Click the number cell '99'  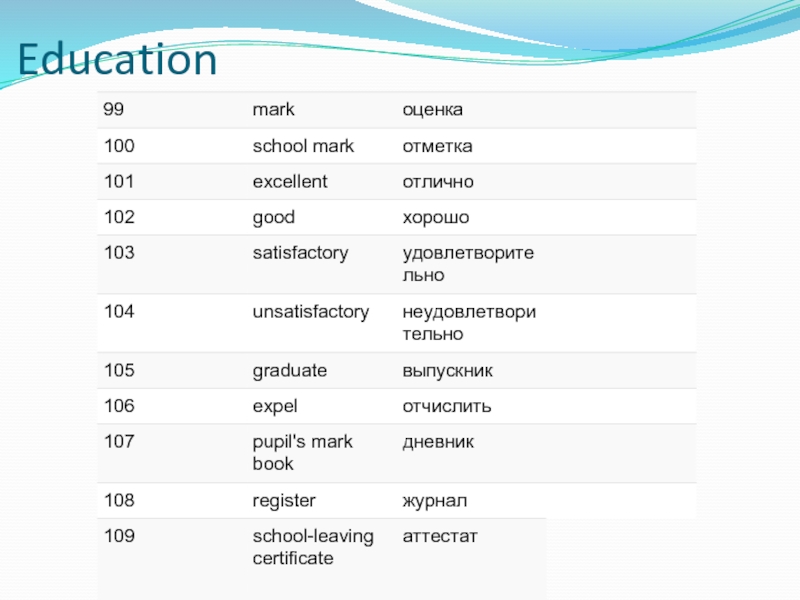click(x=113, y=109)
